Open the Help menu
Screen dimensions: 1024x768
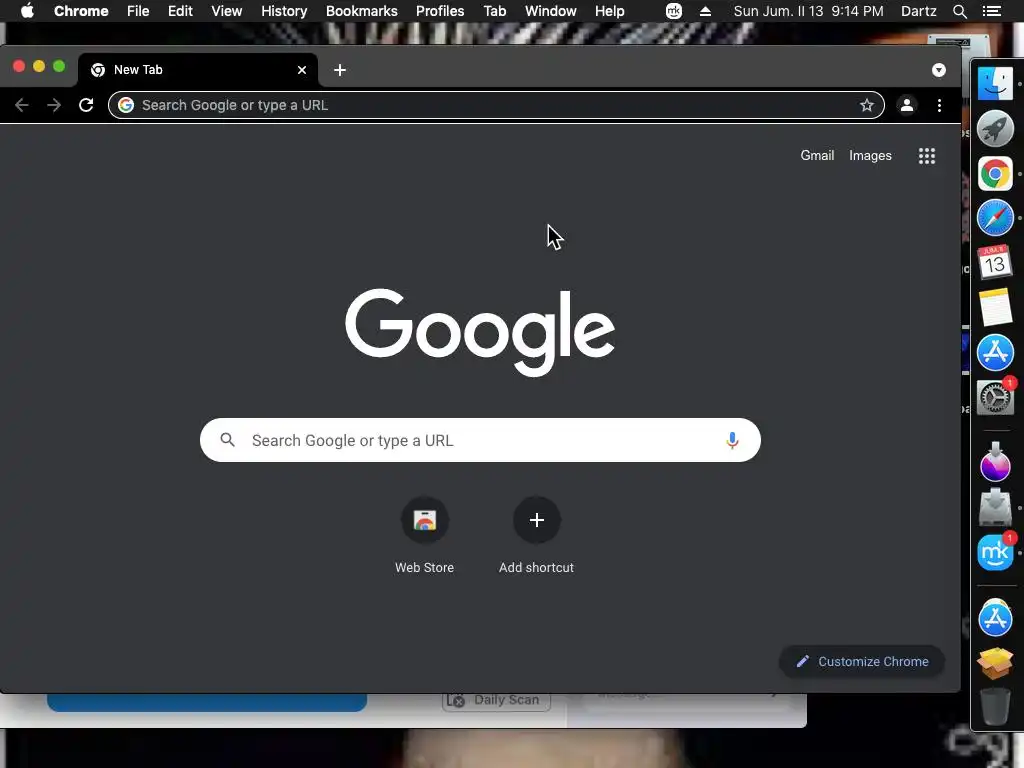point(609,11)
